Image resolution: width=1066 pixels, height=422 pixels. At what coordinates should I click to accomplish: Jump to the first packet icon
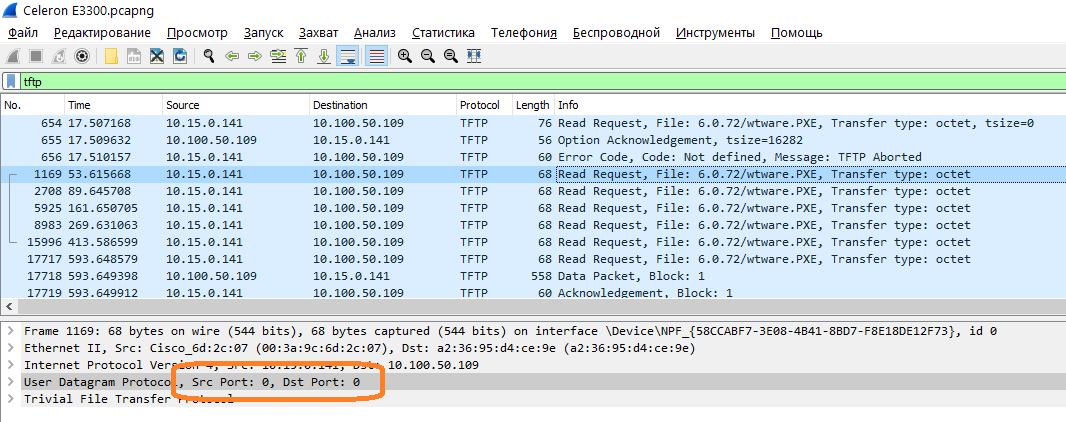pyautogui.click(x=301, y=56)
